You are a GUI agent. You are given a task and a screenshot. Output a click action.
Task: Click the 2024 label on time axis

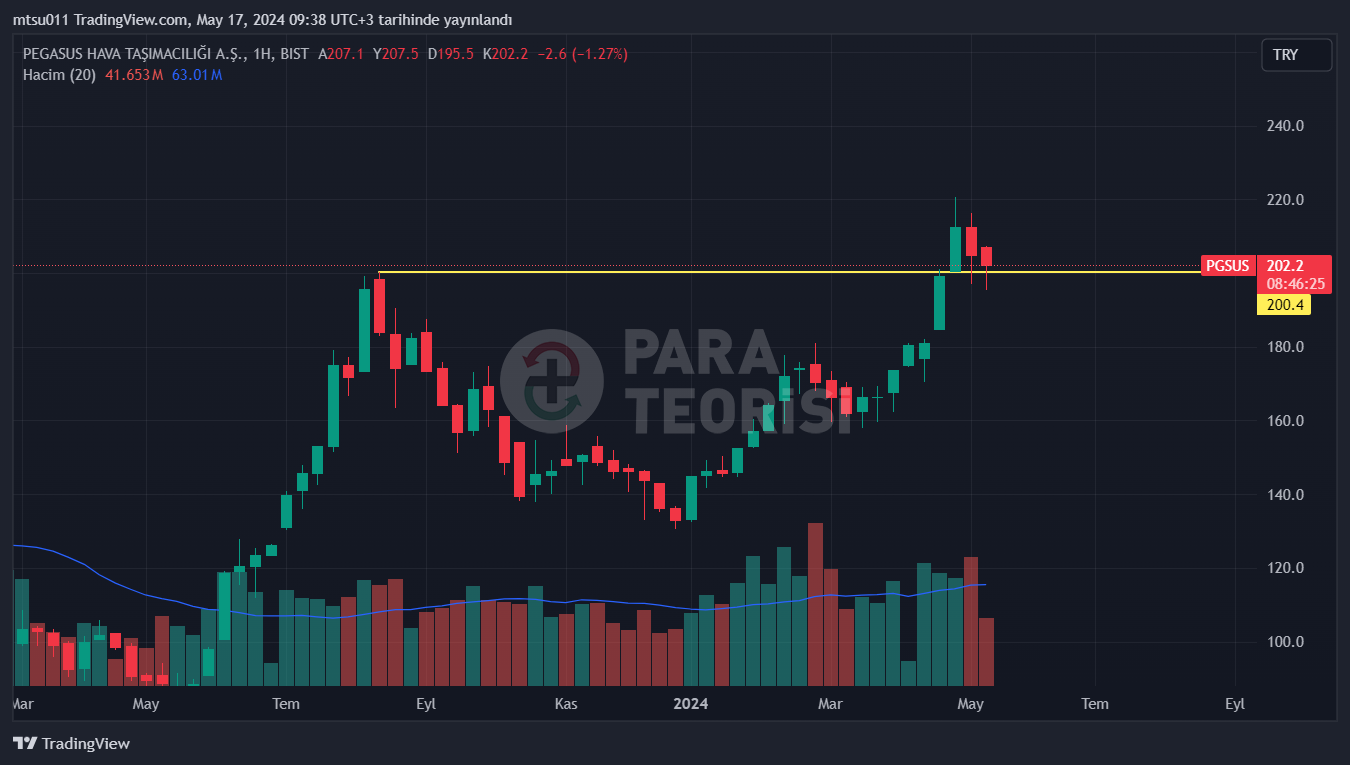[x=690, y=704]
